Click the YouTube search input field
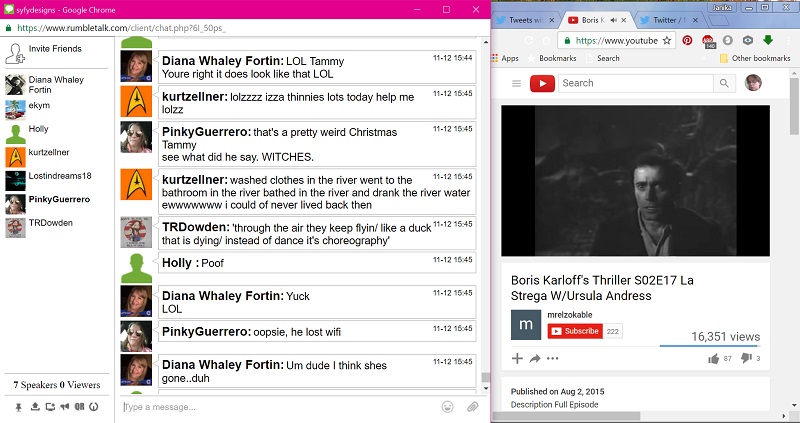The width and height of the screenshot is (800, 423). point(636,83)
